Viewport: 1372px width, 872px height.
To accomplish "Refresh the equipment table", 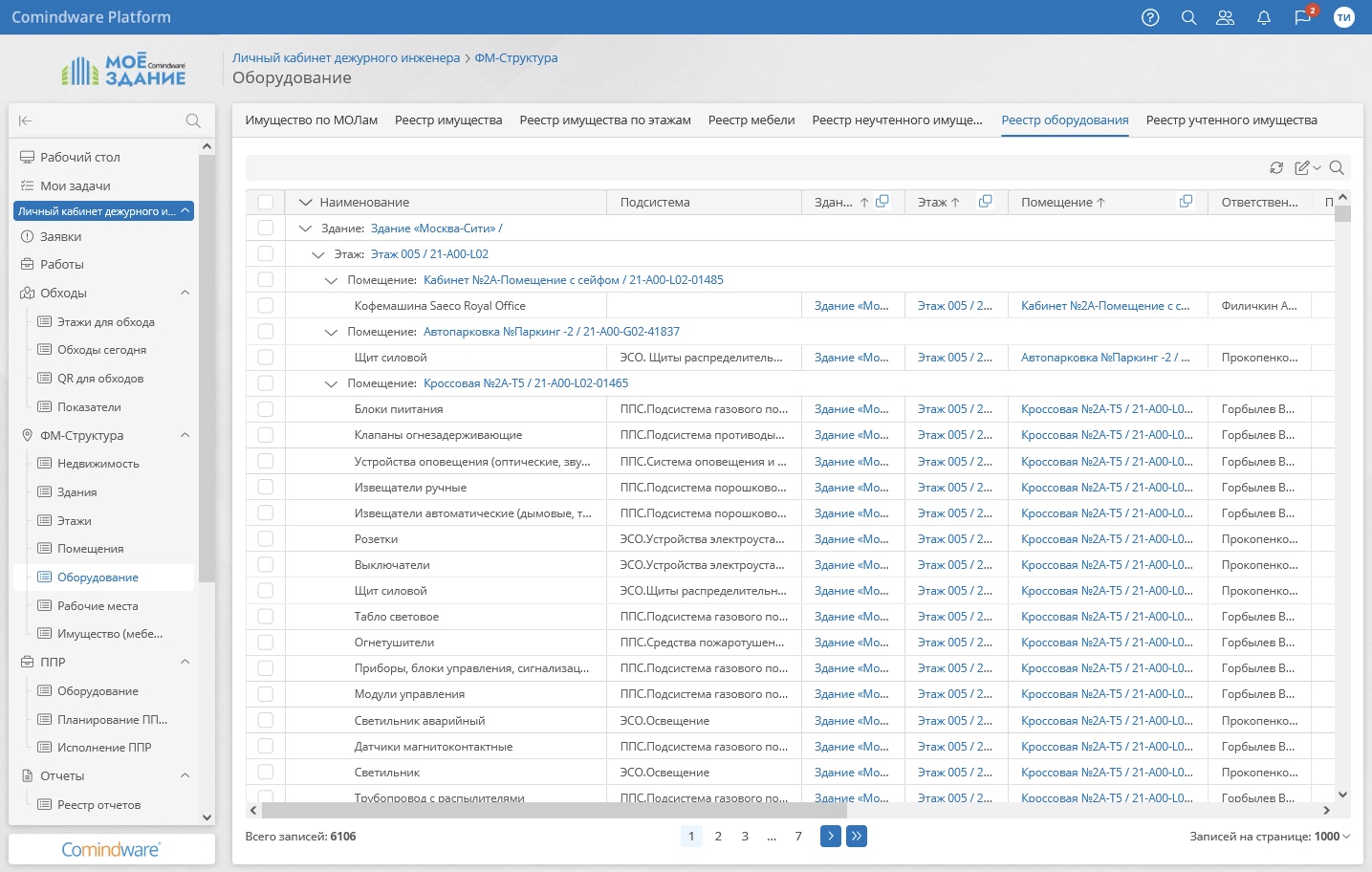I will point(1276,168).
